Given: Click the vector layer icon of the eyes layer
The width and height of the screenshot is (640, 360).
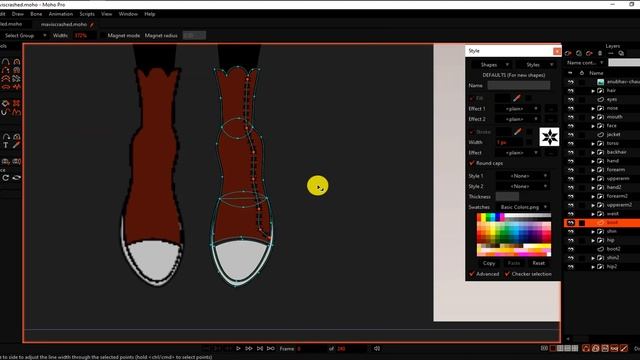Looking at the screenshot, I should 600,99.
